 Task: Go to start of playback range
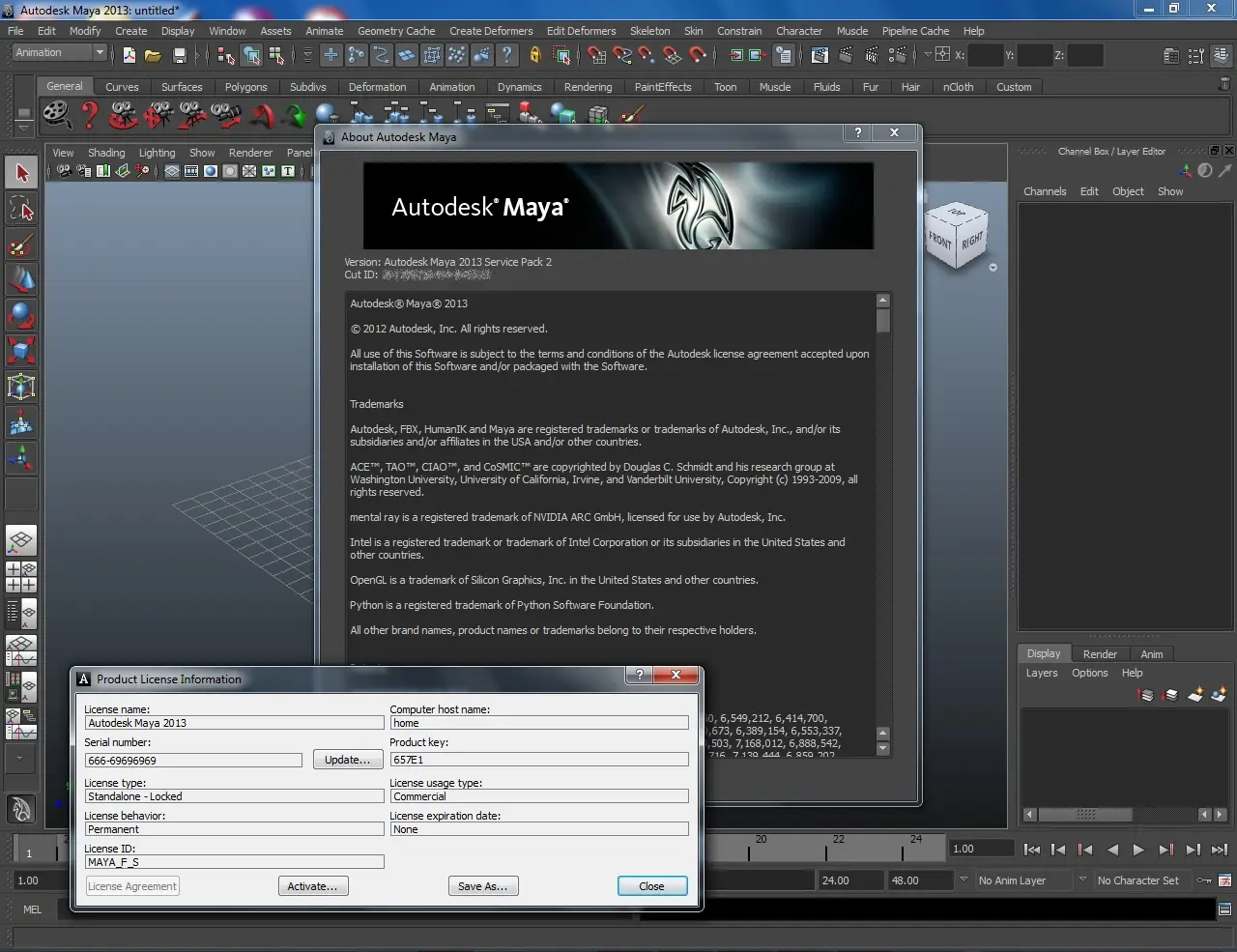click(x=1032, y=850)
